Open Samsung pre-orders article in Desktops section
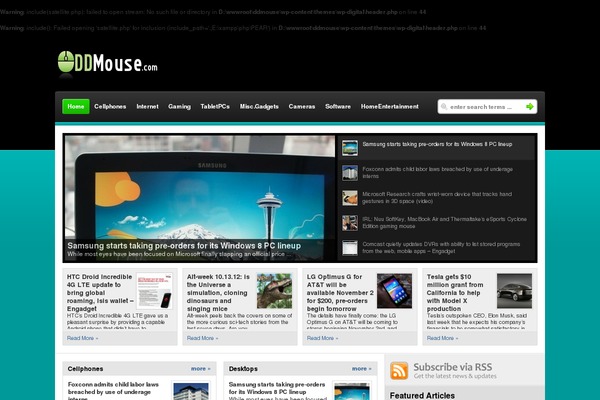Image resolution: width=600 pixels, height=400 pixels. tap(277, 388)
